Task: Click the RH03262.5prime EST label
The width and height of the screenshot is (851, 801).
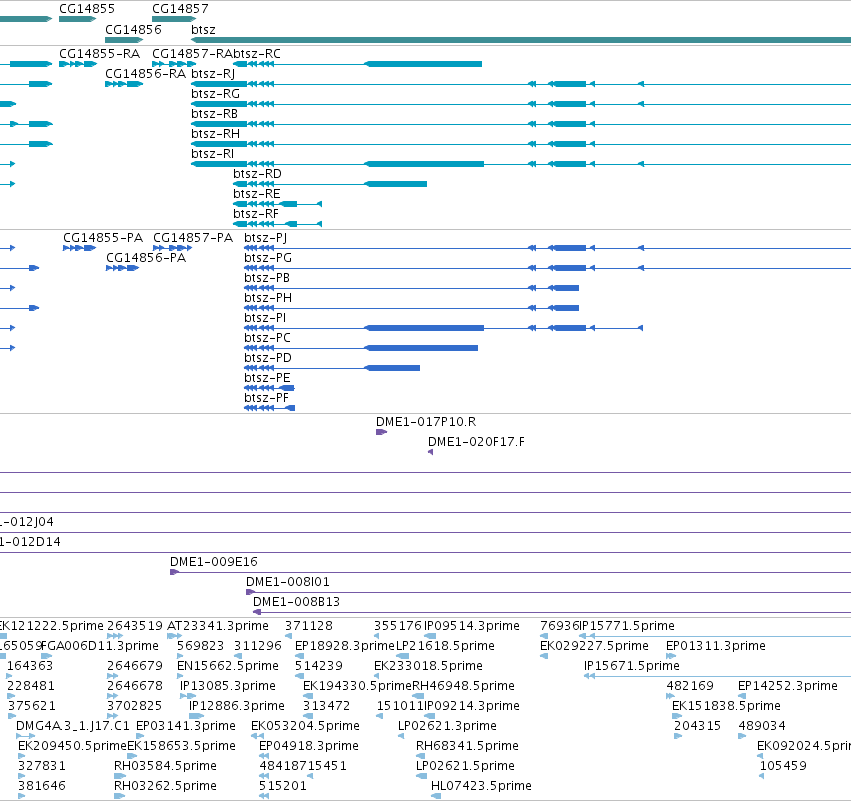Action: click(x=165, y=786)
